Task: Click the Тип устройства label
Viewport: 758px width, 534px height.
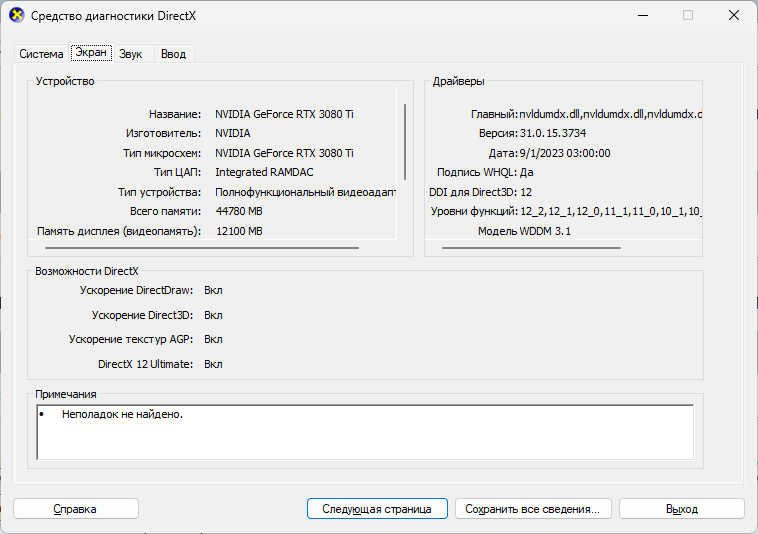Action: point(160,192)
